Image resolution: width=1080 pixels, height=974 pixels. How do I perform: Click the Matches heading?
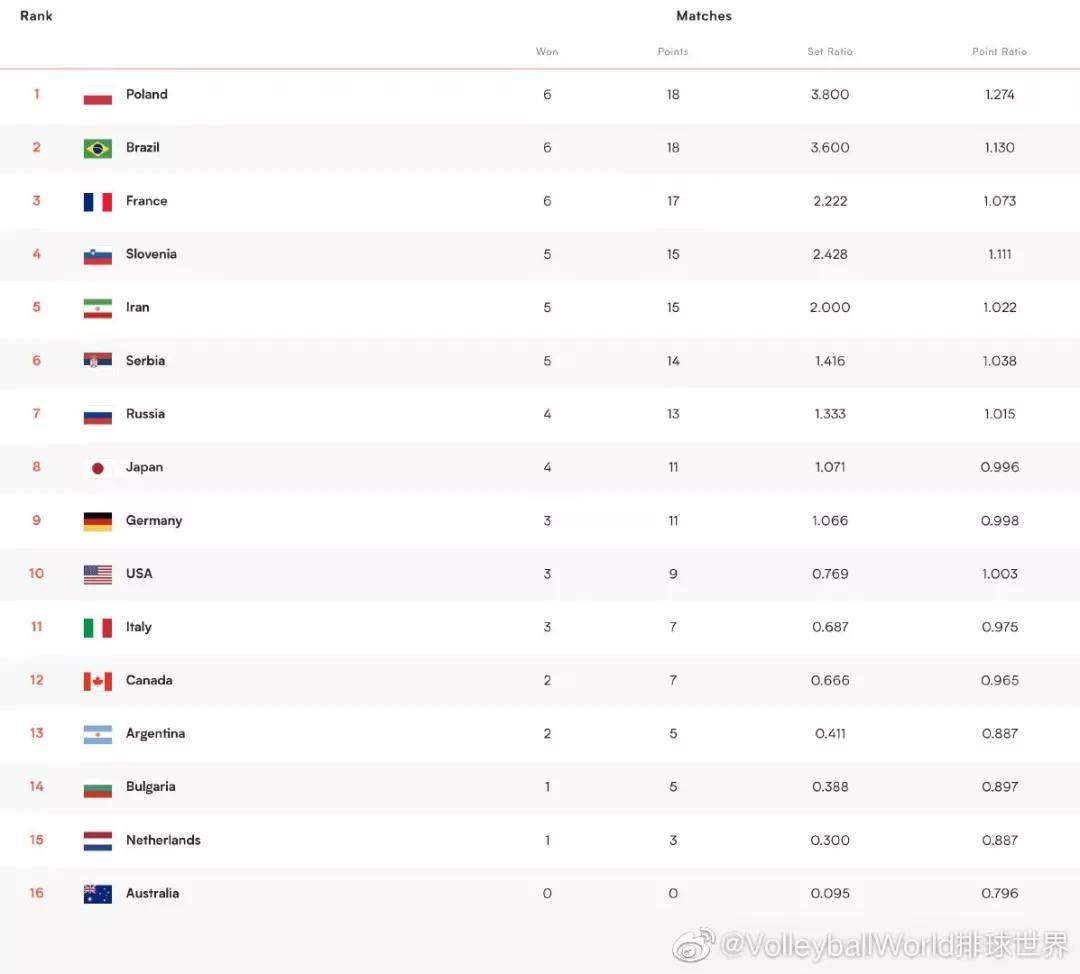pyautogui.click(x=704, y=16)
